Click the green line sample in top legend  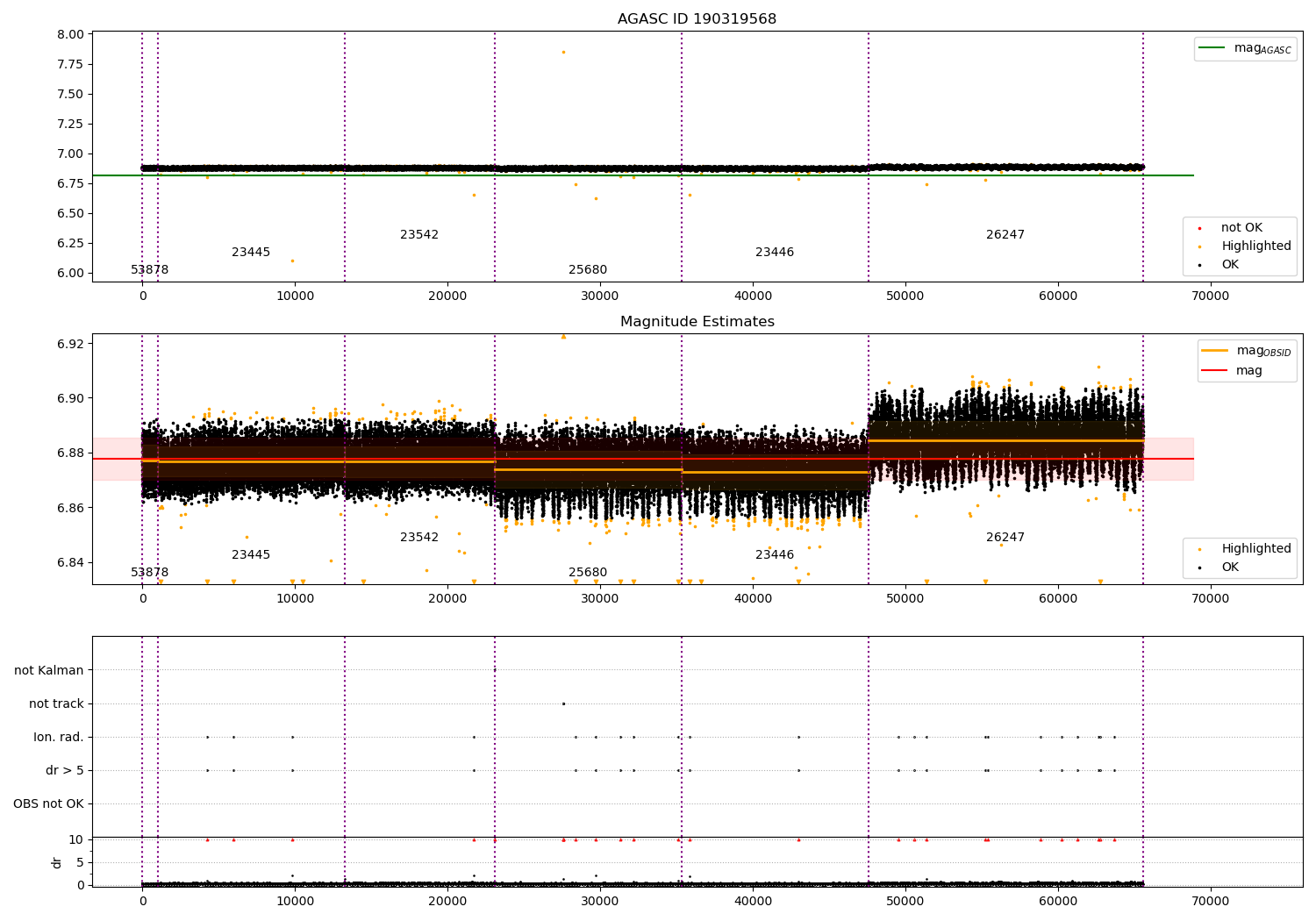pos(1212,48)
